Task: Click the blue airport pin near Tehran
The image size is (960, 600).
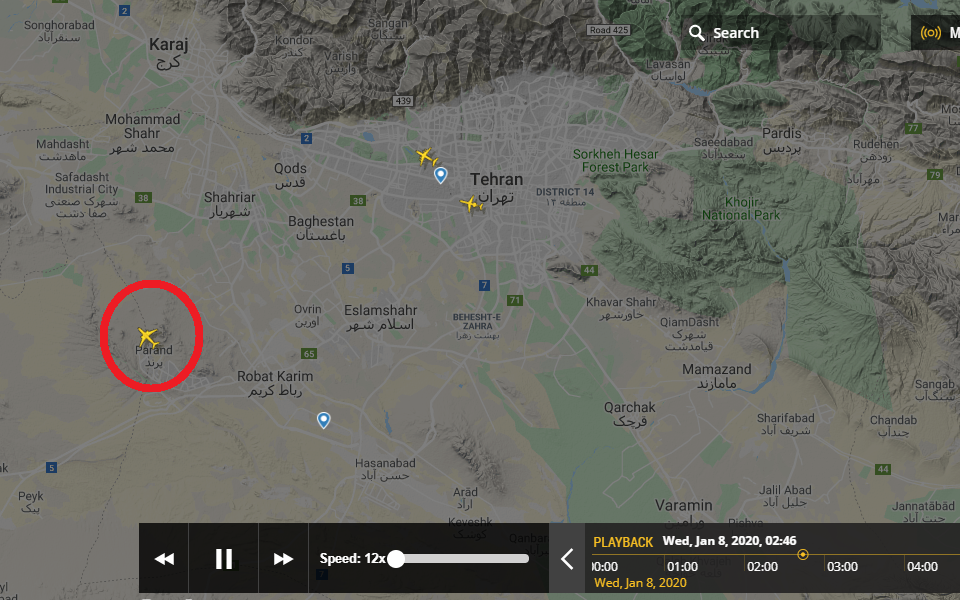Action: (440, 176)
